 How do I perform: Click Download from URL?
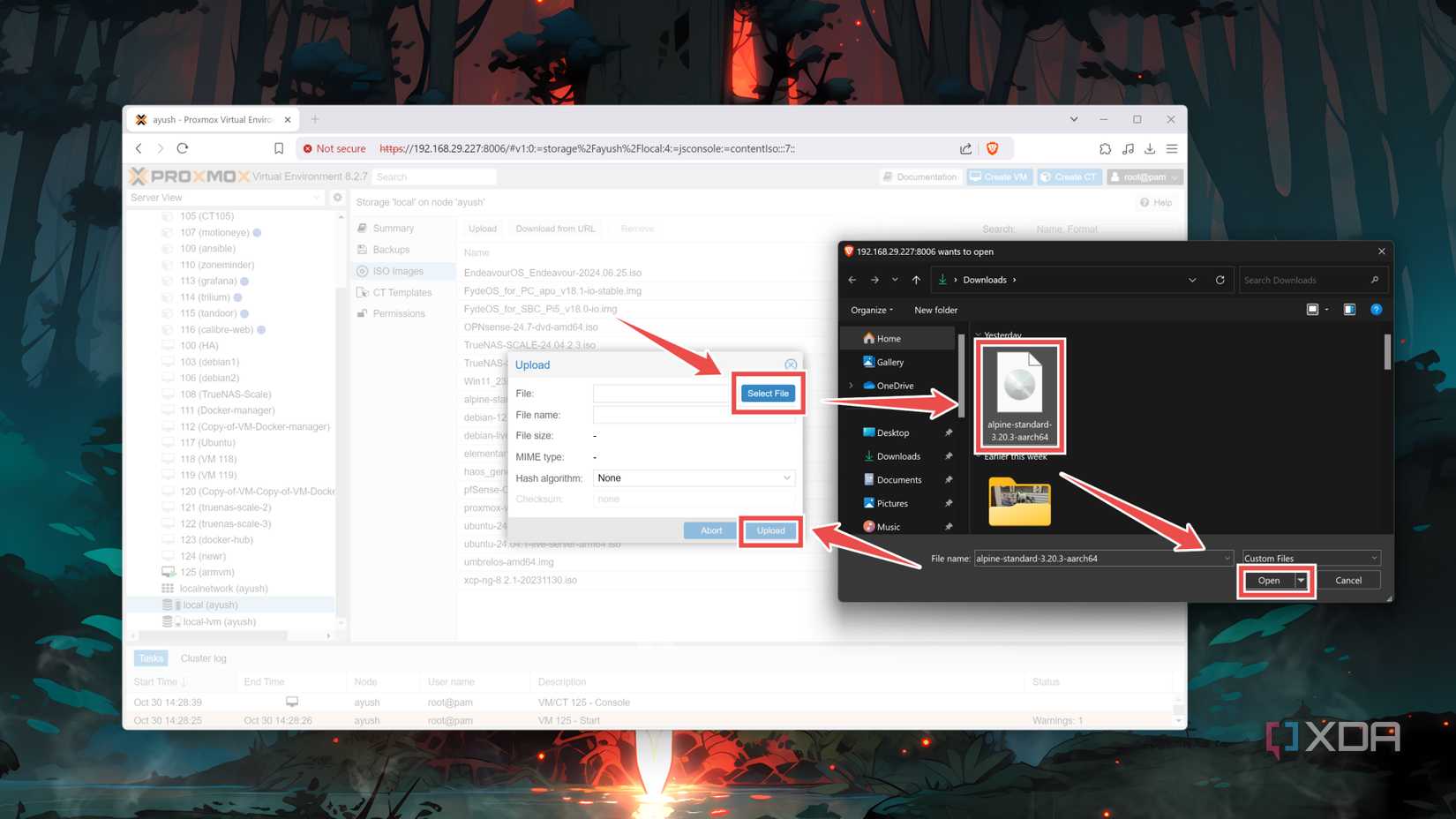(554, 228)
